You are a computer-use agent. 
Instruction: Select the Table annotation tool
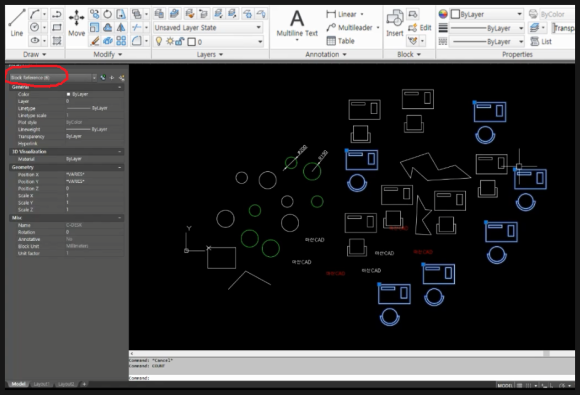pos(340,41)
